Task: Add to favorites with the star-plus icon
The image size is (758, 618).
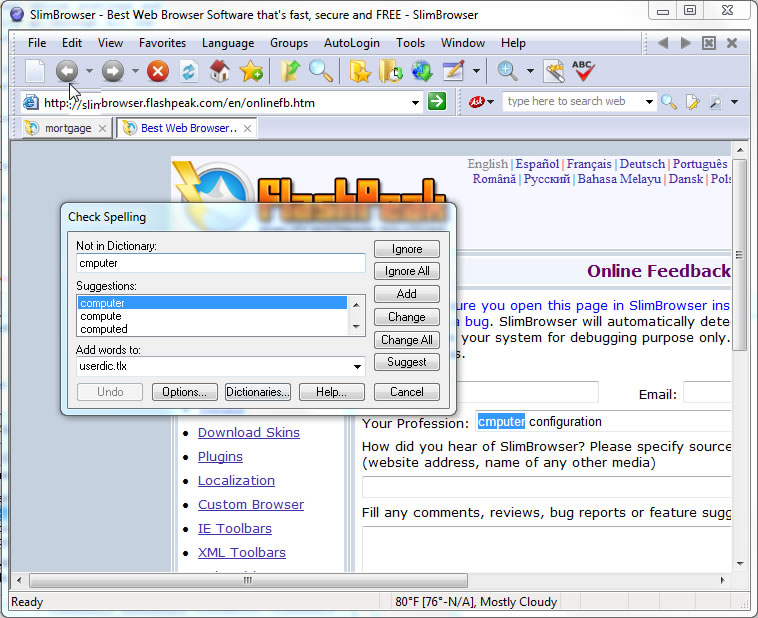Action: coord(251,71)
